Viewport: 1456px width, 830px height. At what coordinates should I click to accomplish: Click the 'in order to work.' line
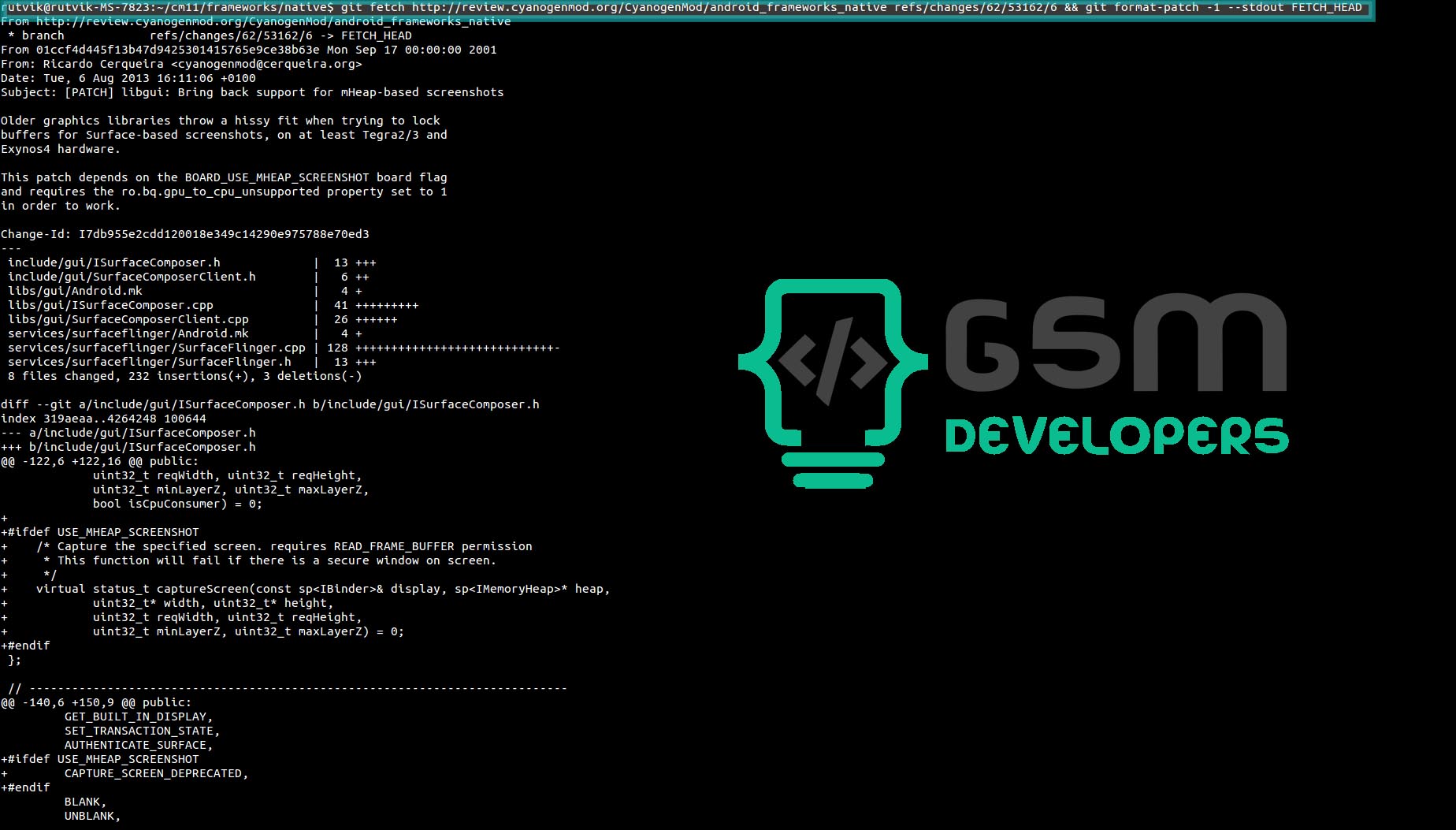pyautogui.click(x=61, y=206)
